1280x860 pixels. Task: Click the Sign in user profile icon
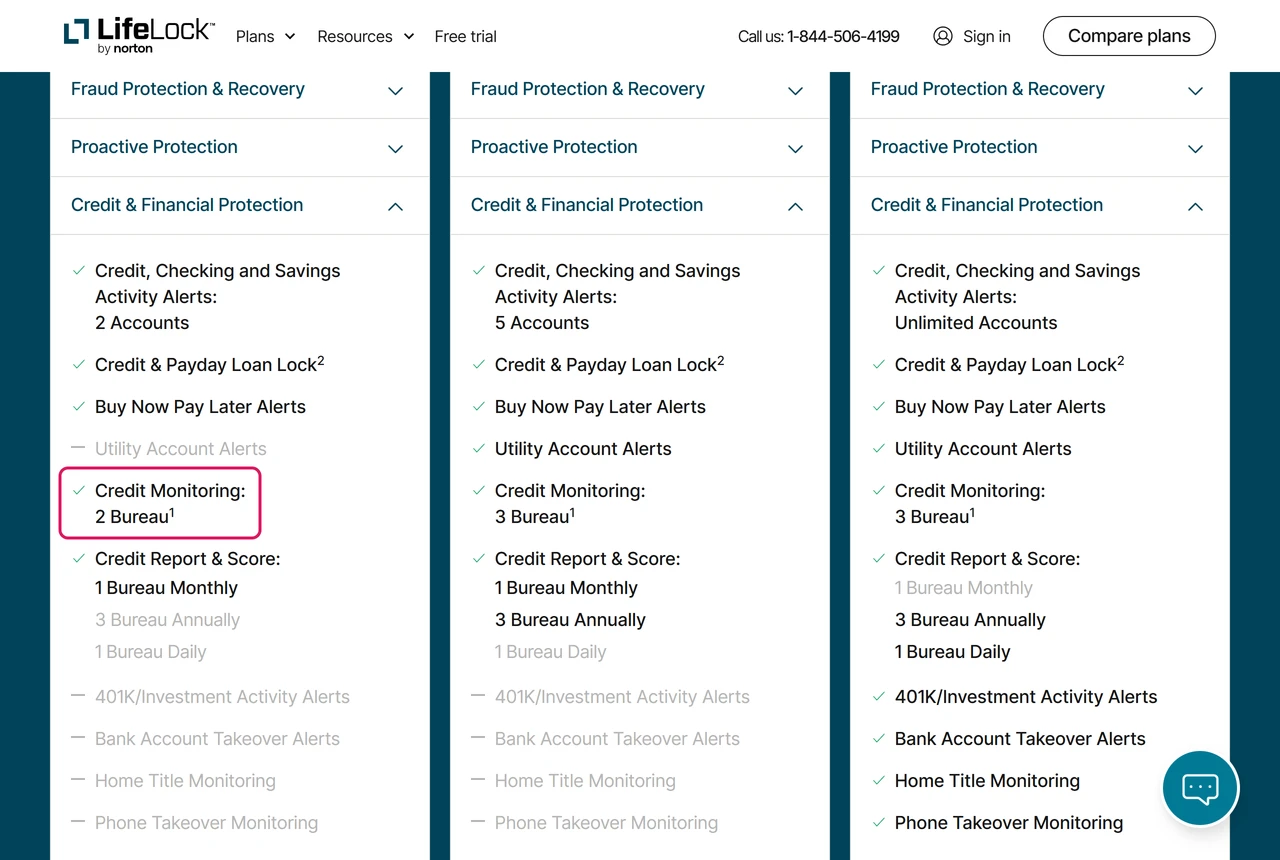tap(942, 36)
